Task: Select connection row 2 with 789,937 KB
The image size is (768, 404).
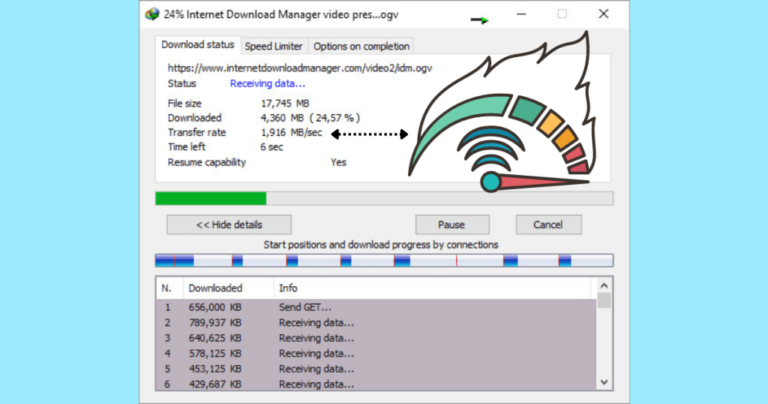Action: tap(376, 323)
